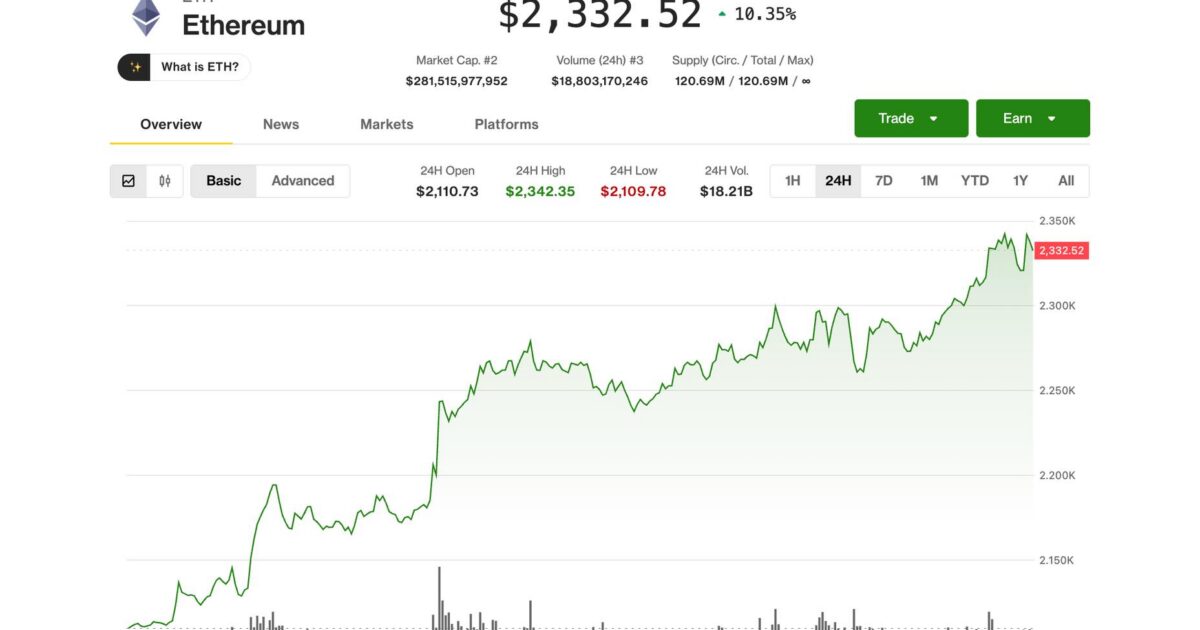Select the All time range option

click(1066, 181)
